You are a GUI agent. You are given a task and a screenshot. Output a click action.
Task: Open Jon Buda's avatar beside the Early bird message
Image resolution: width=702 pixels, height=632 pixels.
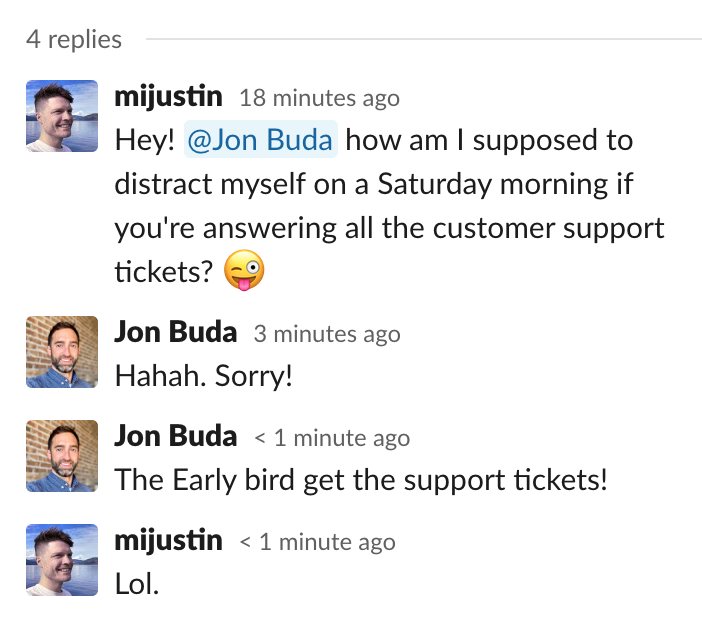pos(62,456)
